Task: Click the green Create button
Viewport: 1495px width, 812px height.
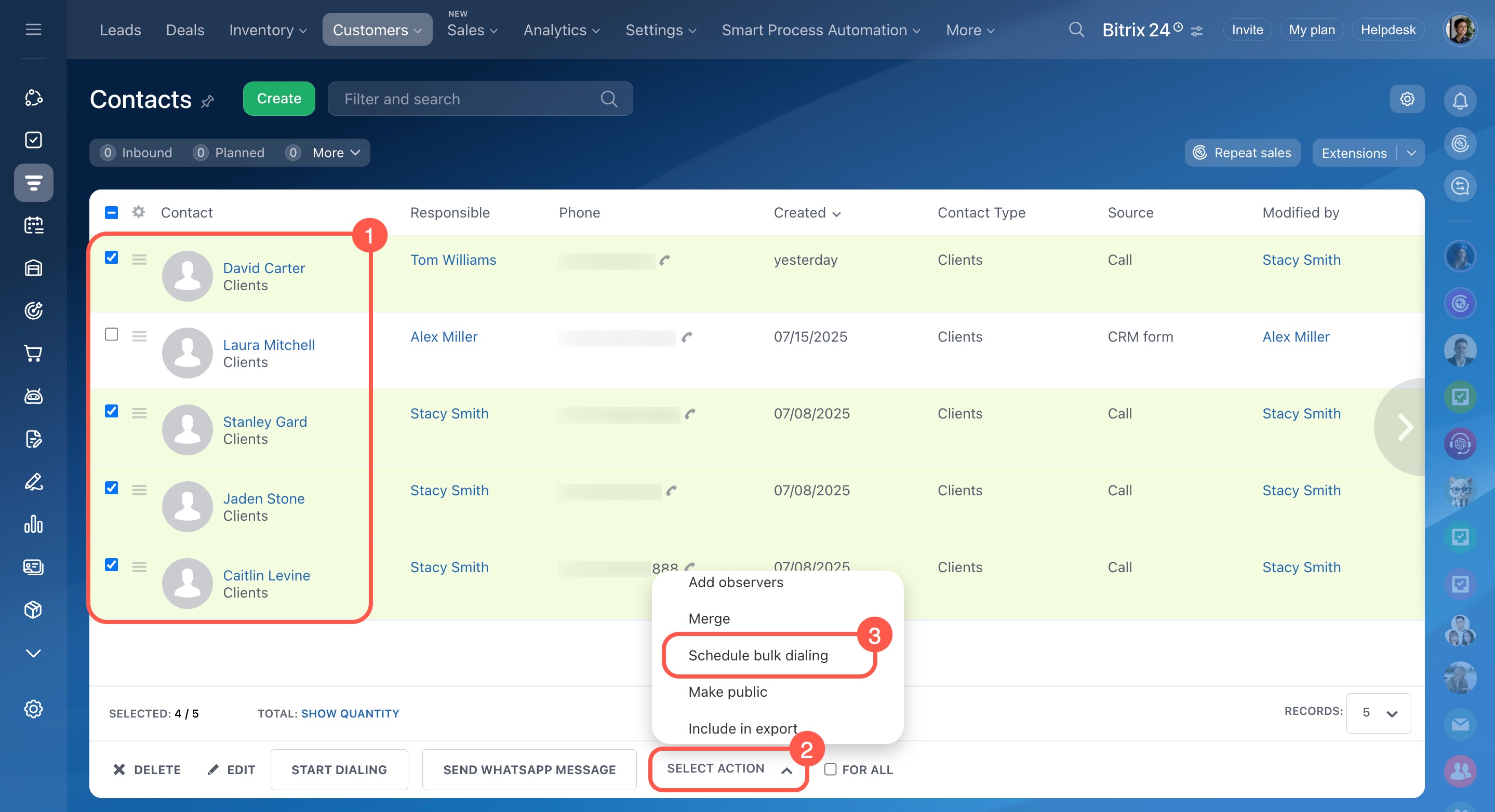Action: (278, 99)
